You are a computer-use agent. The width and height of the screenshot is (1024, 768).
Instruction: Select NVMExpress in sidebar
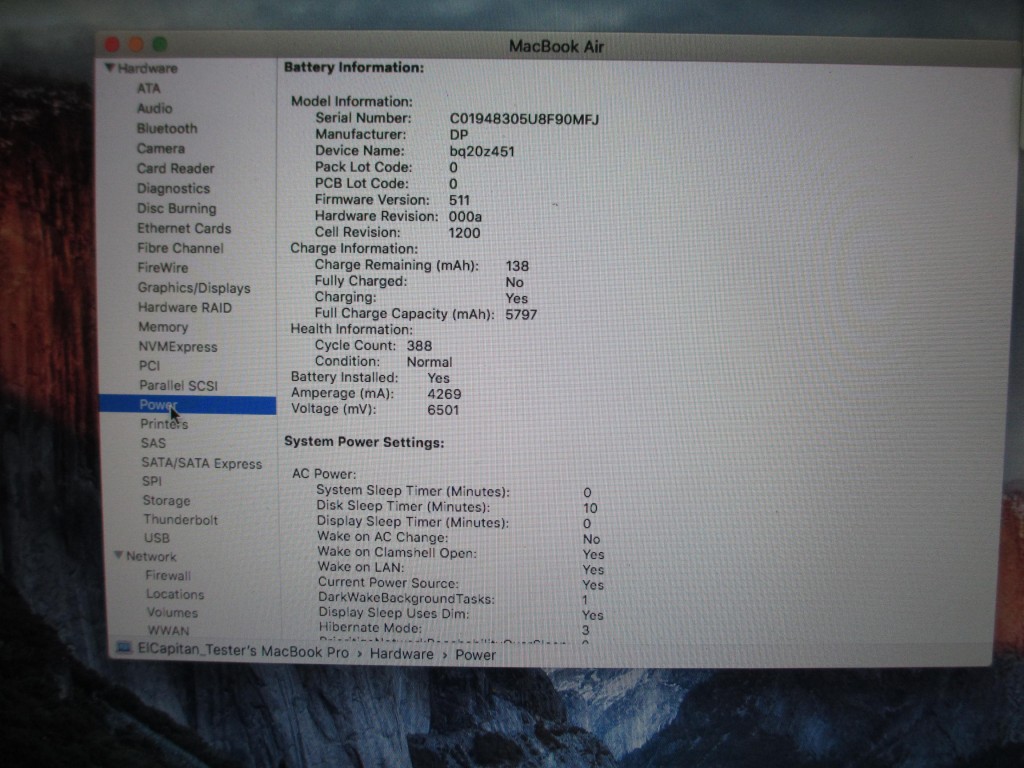click(178, 347)
